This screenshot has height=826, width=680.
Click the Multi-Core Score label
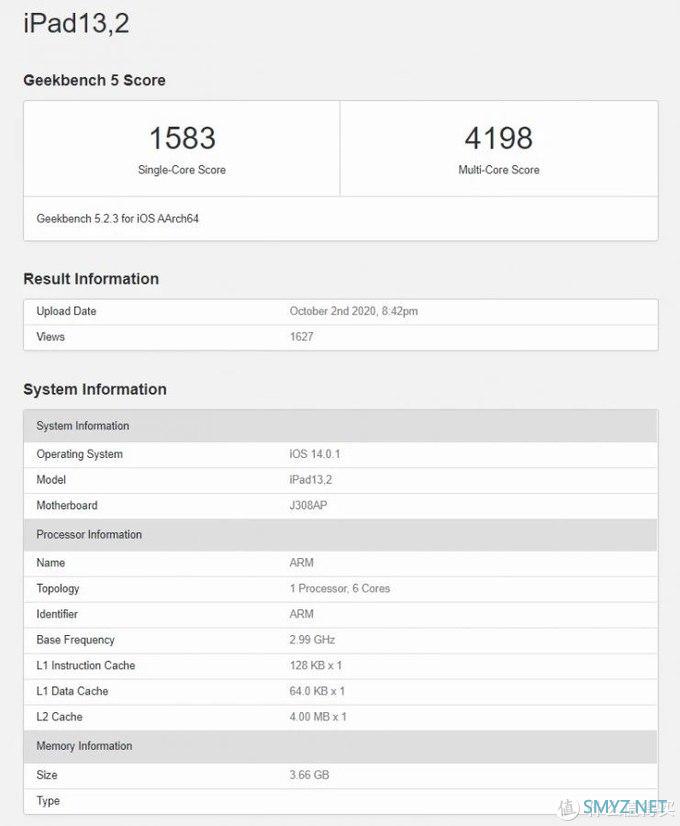coord(499,170)
